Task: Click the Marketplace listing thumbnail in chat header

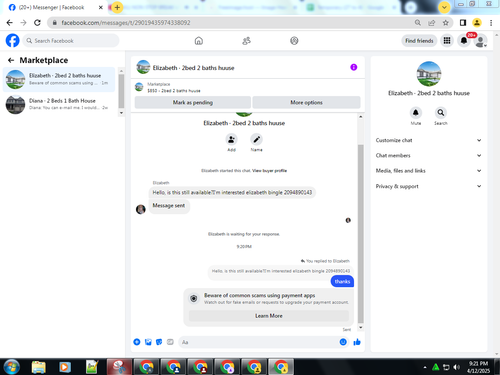Action: (x=139, y=87)
